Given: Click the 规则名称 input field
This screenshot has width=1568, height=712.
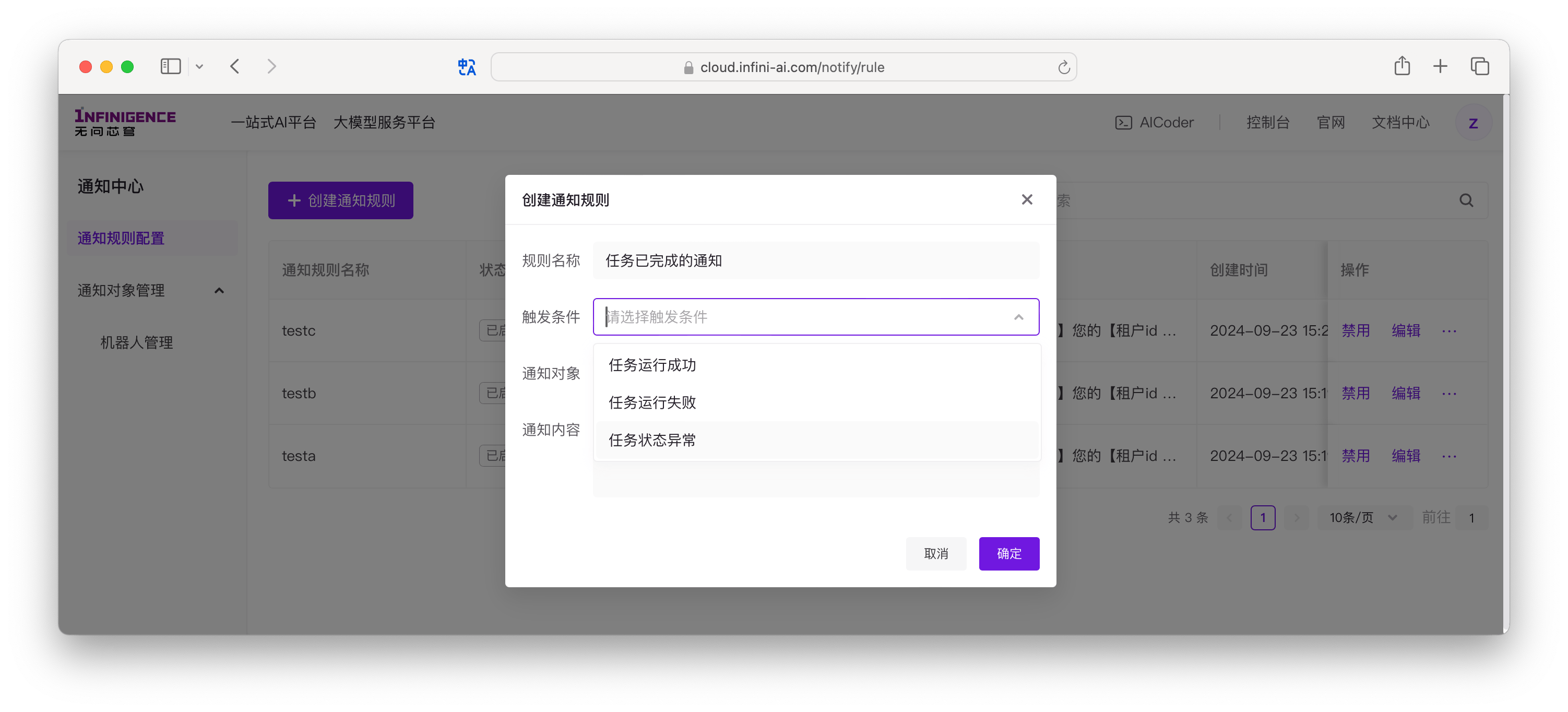Looking at the screenshot, I should 816,260.
